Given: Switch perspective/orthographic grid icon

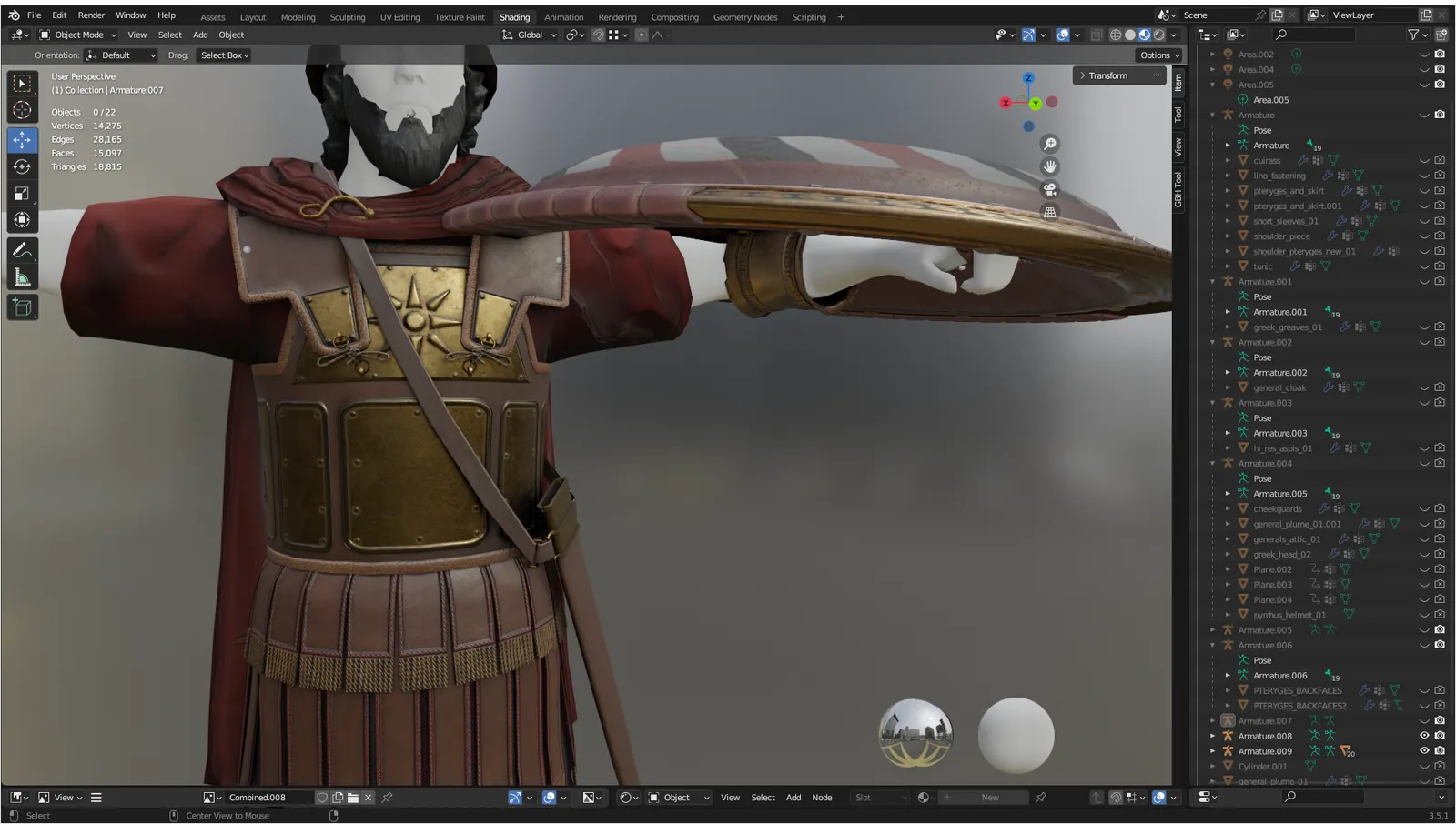Looking at the screenshot, I should (1050, 213).
